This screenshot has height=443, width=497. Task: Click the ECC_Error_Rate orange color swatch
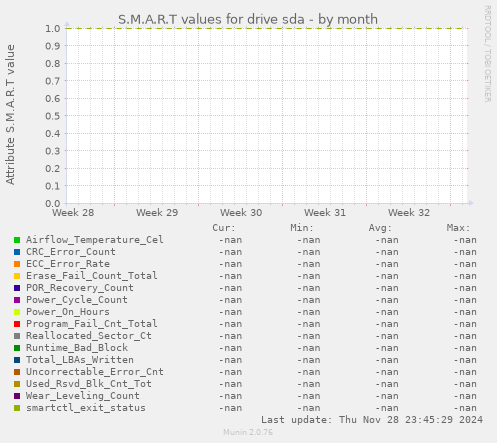pyautogui.click(x=17, y=264)
